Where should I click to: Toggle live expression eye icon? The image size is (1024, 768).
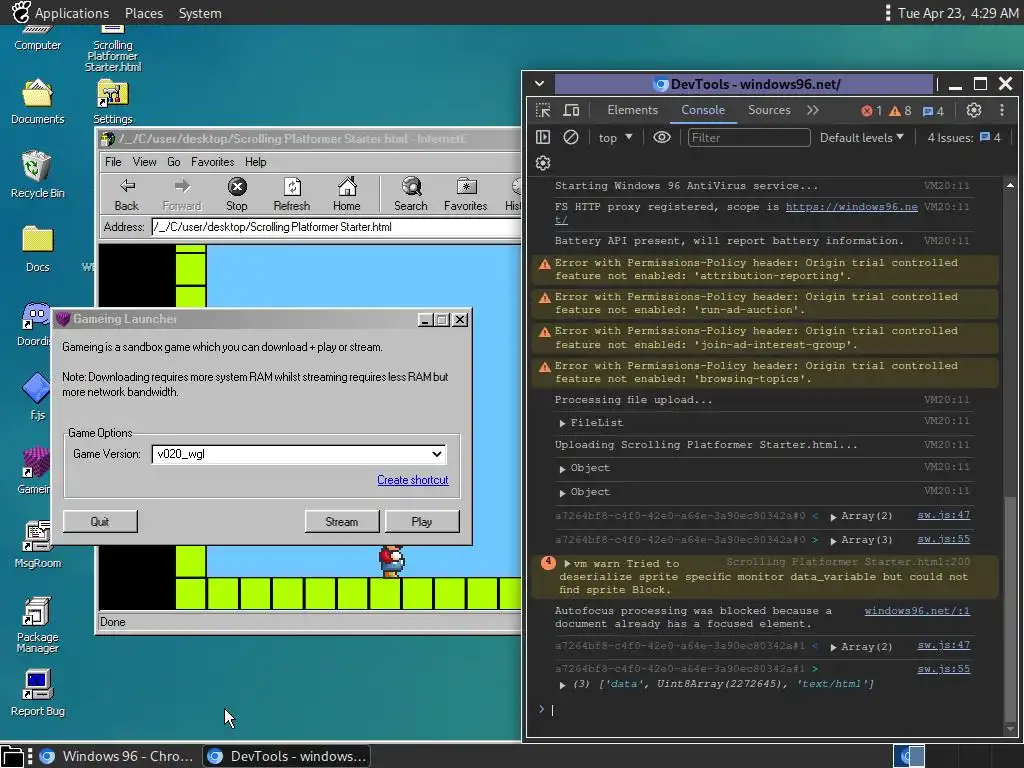point(662,137)
